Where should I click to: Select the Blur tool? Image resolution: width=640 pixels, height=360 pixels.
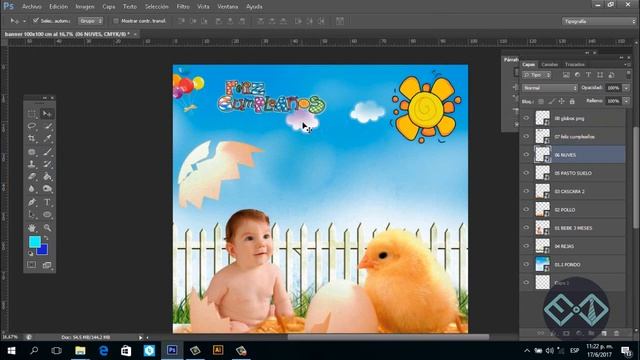coord(32,189)
